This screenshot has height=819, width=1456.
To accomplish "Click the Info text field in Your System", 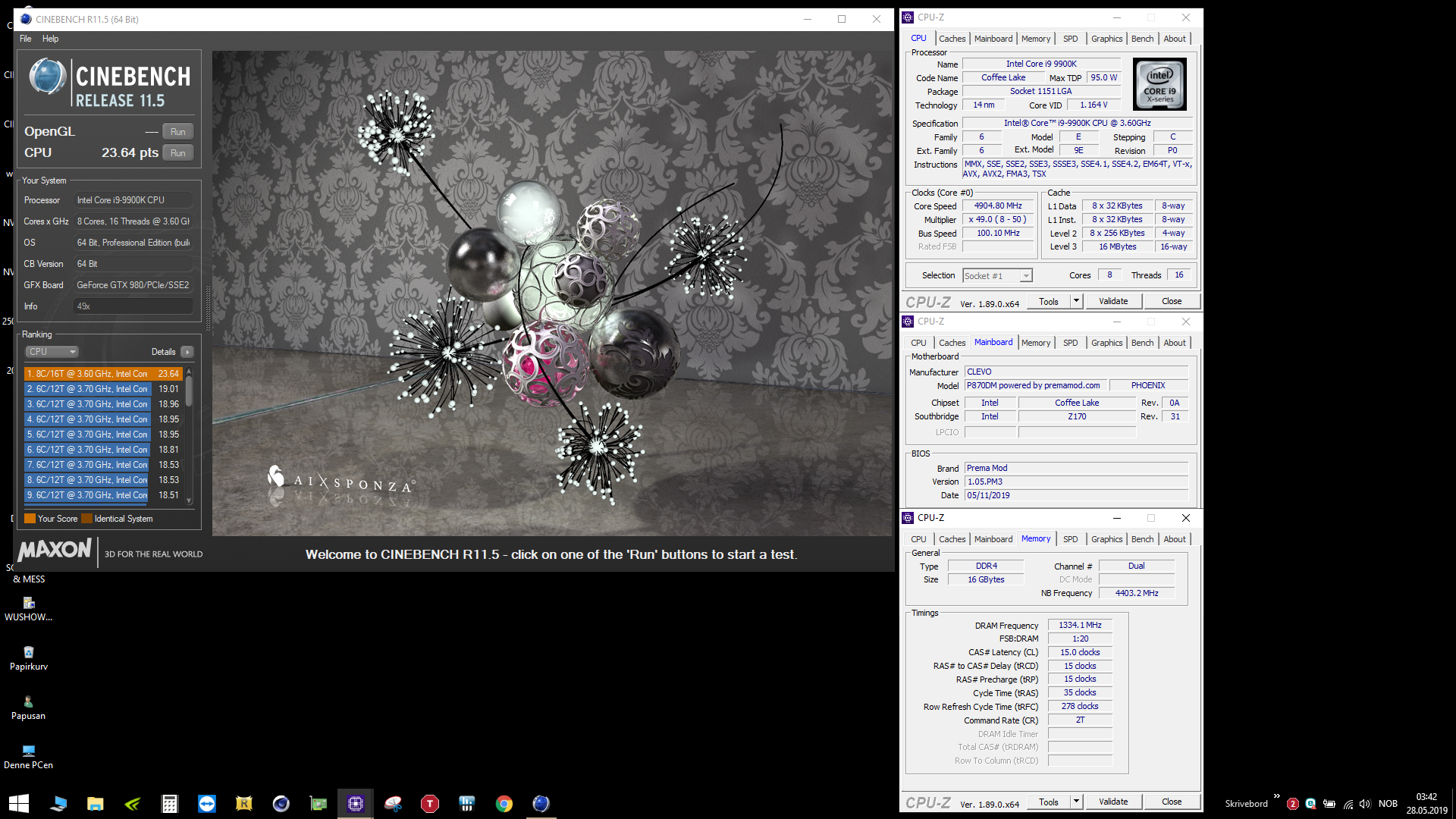I will click(133, 306).
